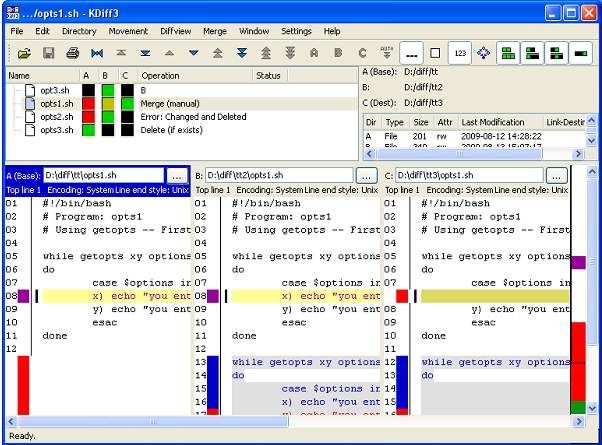Click the green B status square for opt3.sh

tap(106, 90)
